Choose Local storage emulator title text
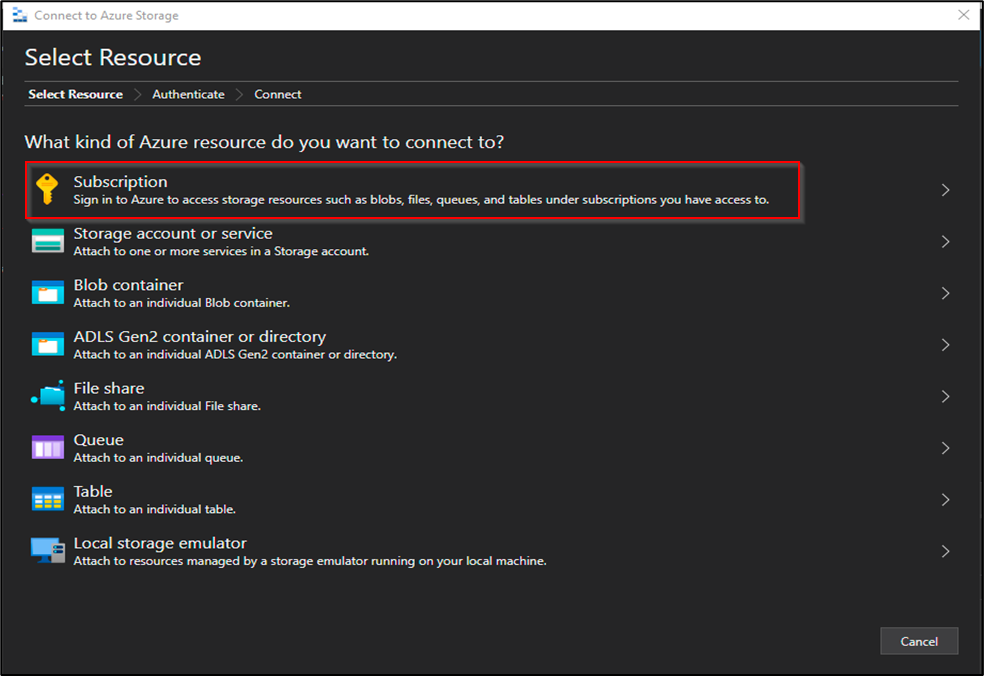This screenshot has height=676, width=984. coord(160,543)
